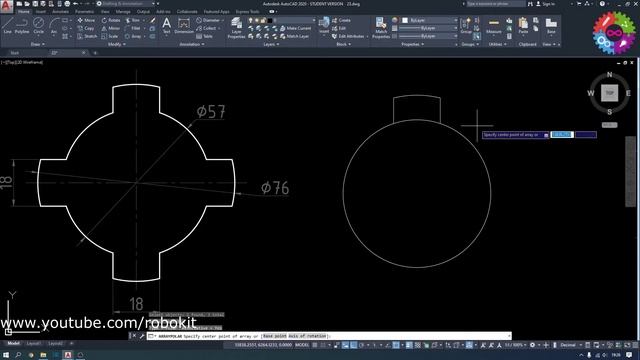Click the Insert block icon
The height and width of the screenshot is (360, 640).
pyautogui.click(x=324, y=25)
